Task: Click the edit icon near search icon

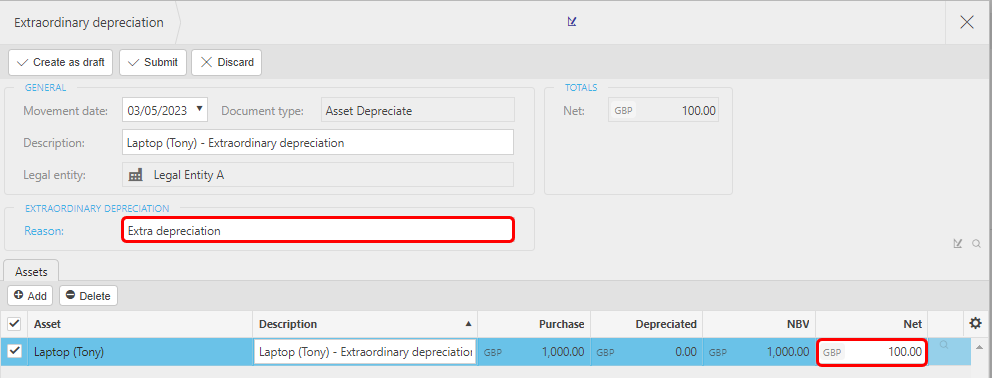Action: tap(958, 244)
